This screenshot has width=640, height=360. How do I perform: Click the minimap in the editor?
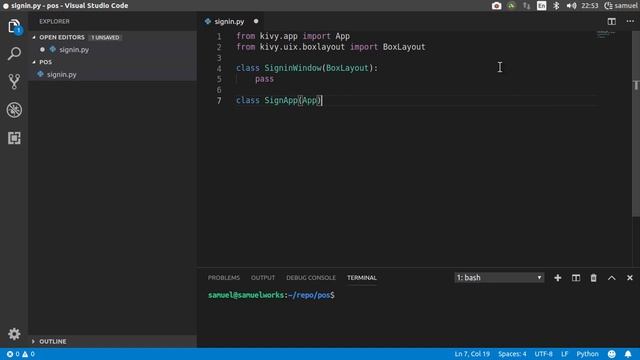coord(605,35)
